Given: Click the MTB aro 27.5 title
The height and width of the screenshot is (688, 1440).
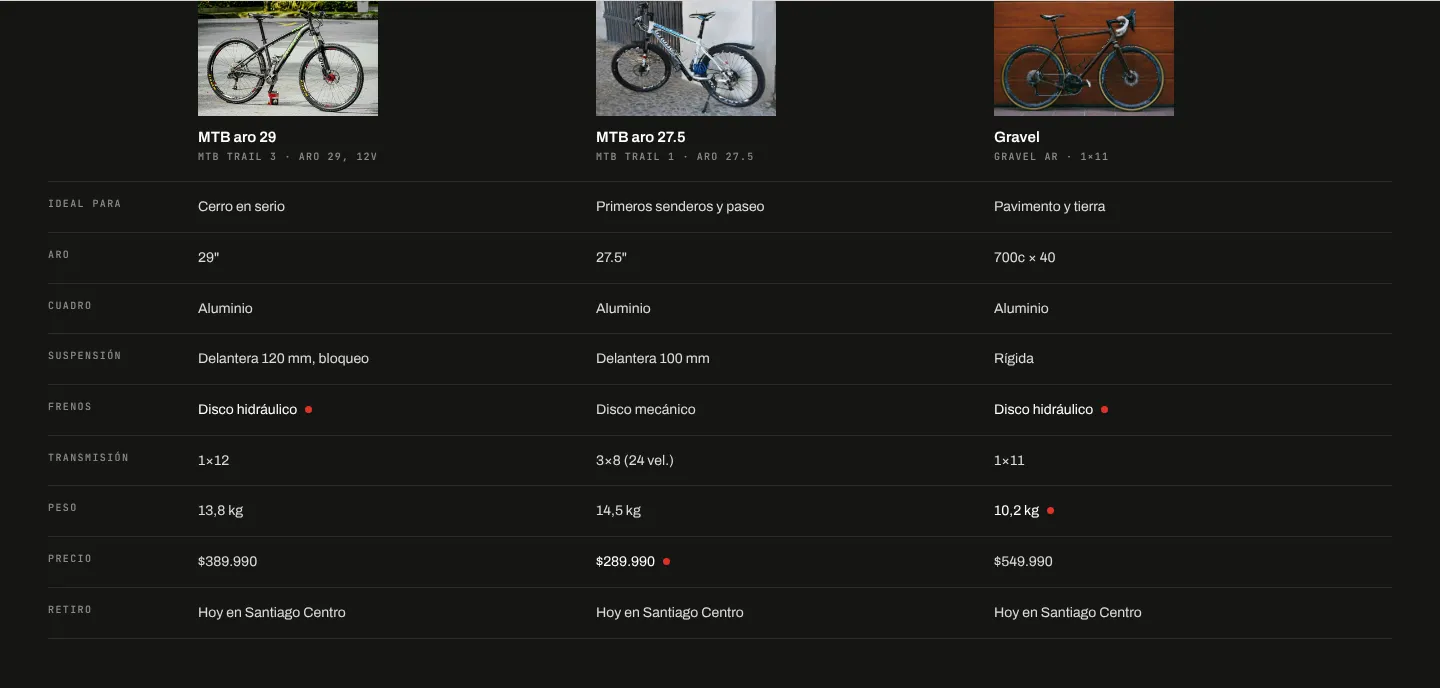Looking at the screenshot, I should 641,137.
